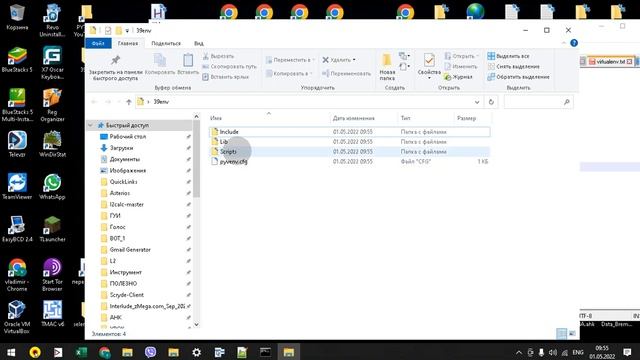Open Рабочий стол in navigation pane
This screenshot has height=360, width=640.
[127, 137]
